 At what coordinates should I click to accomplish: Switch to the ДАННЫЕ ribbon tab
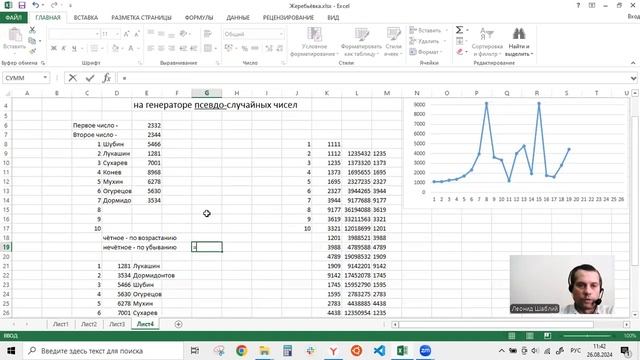[238, 18]
